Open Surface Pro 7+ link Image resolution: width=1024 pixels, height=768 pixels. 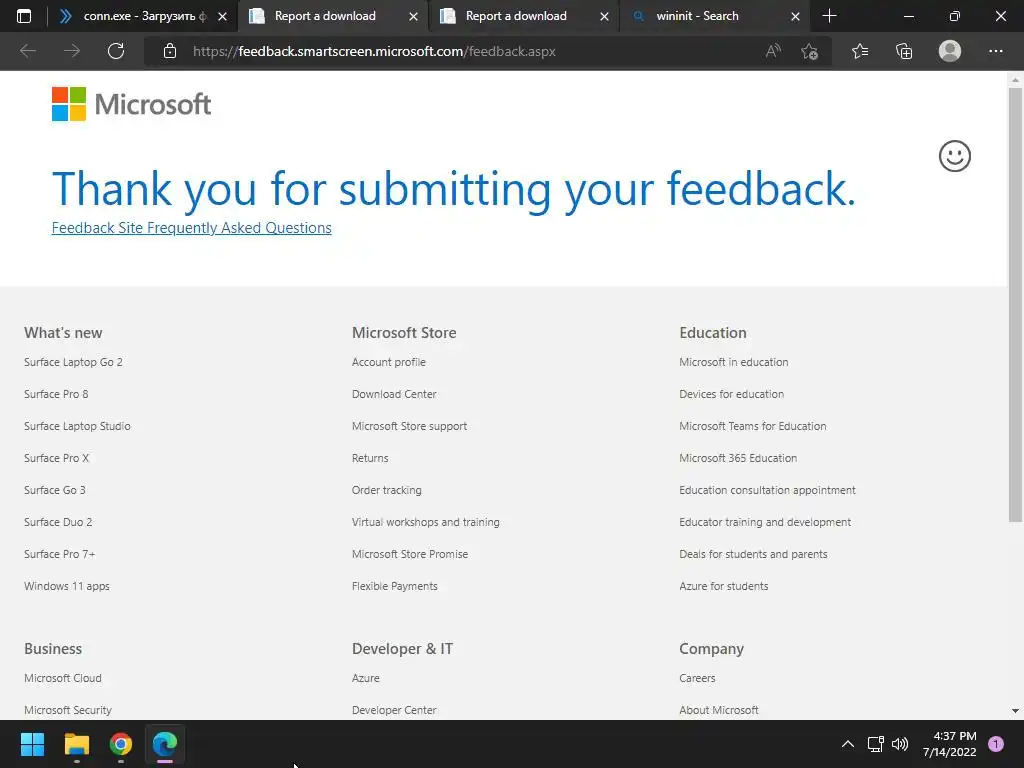(59, 554)
